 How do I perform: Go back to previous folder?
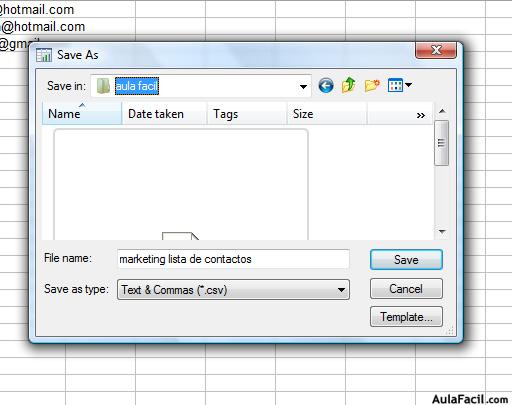pyautogui.click(x=326, y=86)
